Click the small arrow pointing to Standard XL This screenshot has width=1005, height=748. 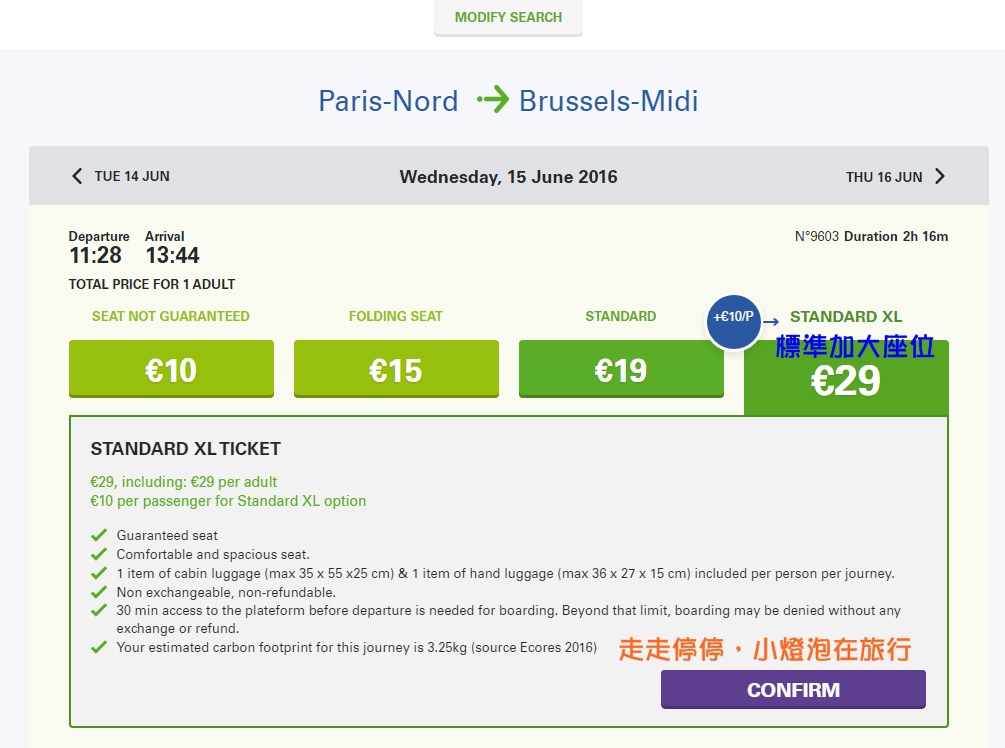771,322
